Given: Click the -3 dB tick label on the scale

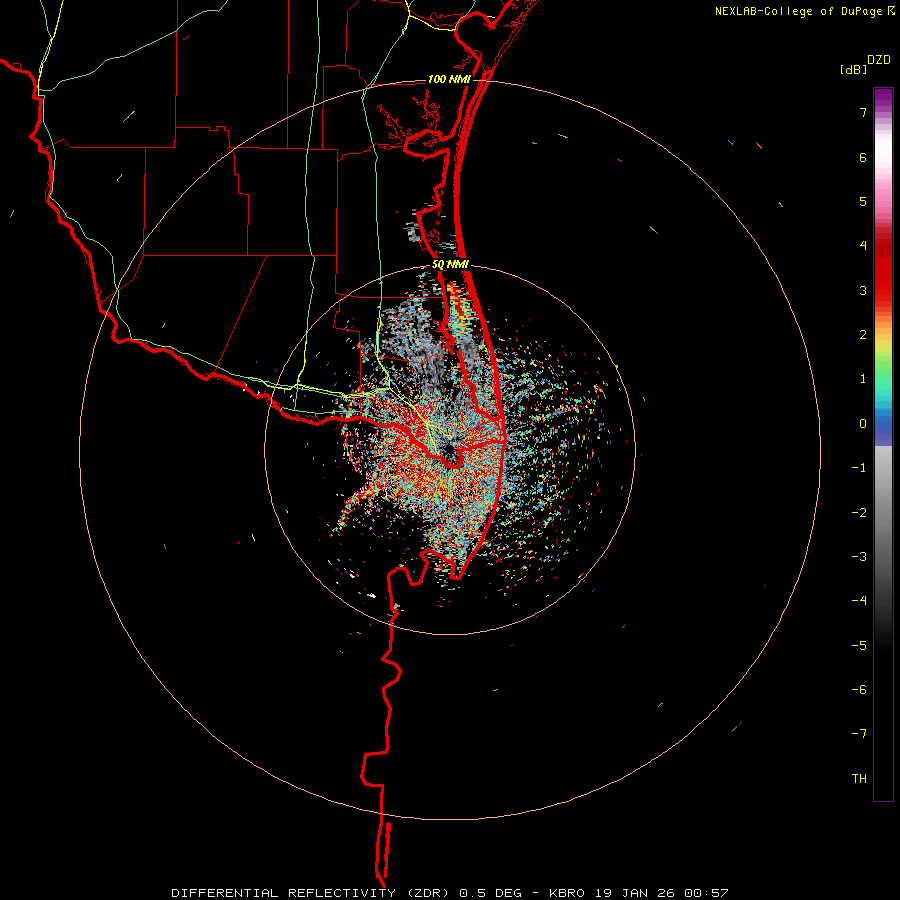Looking at the screenshot, I should click(859, 556).
